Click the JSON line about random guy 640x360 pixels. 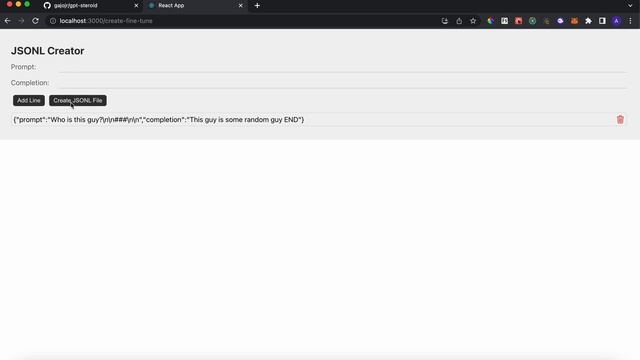(158, 120)
